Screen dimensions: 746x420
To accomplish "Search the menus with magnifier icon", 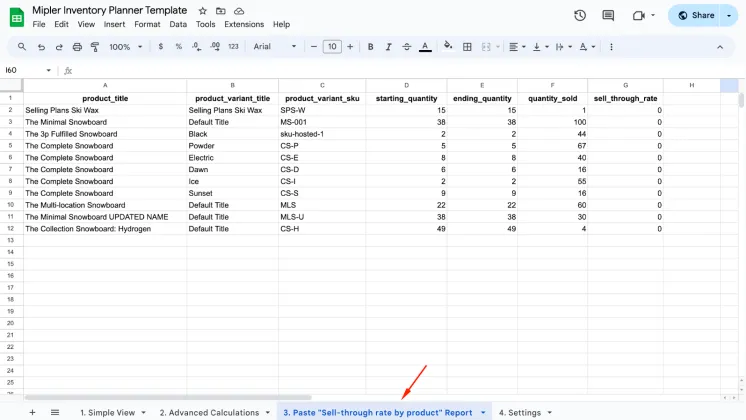I will (x=22, y=47).
